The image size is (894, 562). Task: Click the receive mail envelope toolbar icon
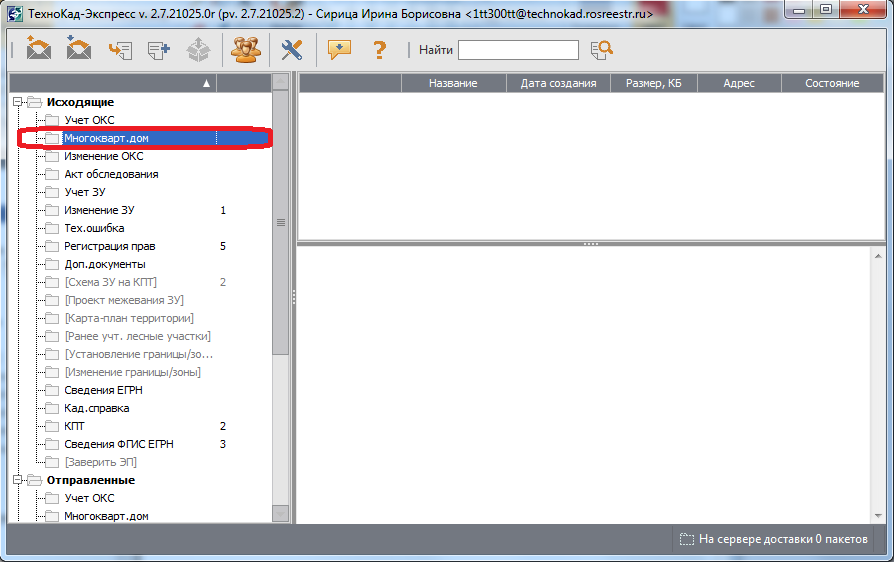(79, 49)
